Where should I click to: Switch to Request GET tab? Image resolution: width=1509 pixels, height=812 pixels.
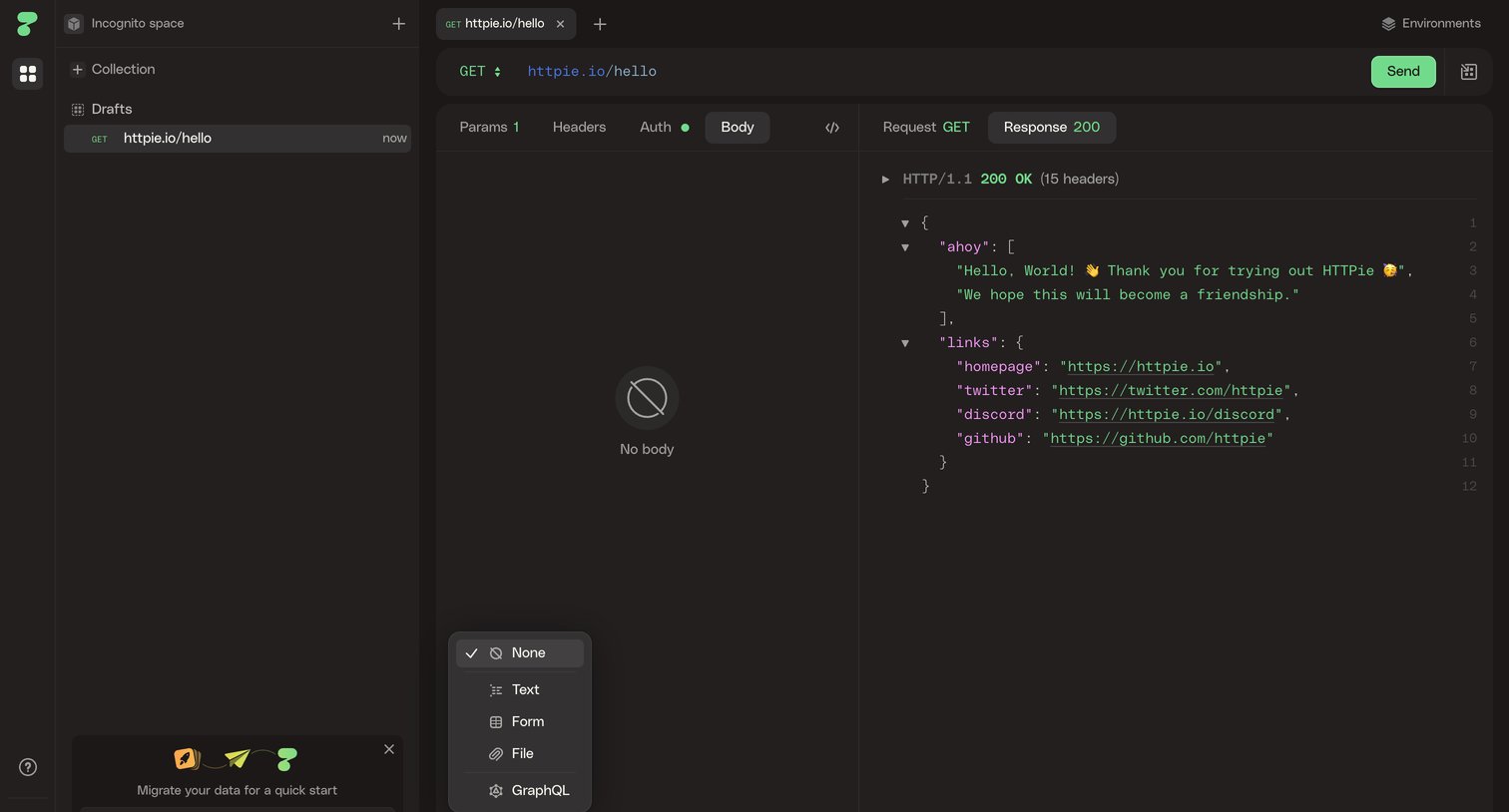tap(926, 128)
